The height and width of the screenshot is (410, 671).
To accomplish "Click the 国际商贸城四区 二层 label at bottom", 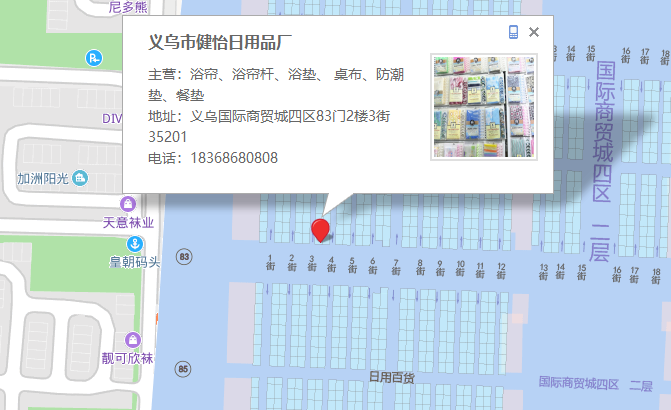I will click(x=594, y=384).
